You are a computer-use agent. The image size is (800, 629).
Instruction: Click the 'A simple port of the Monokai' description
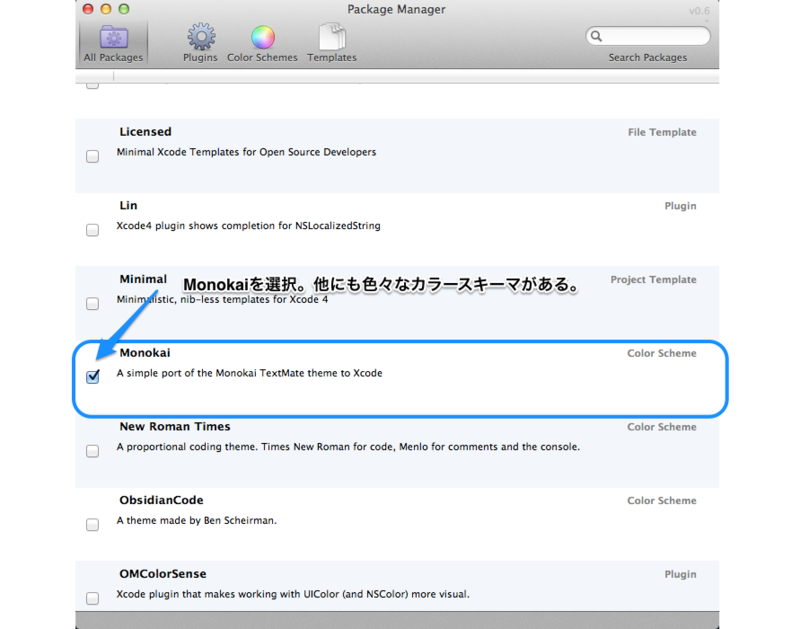pyautogui.click(x=249, y=373)
